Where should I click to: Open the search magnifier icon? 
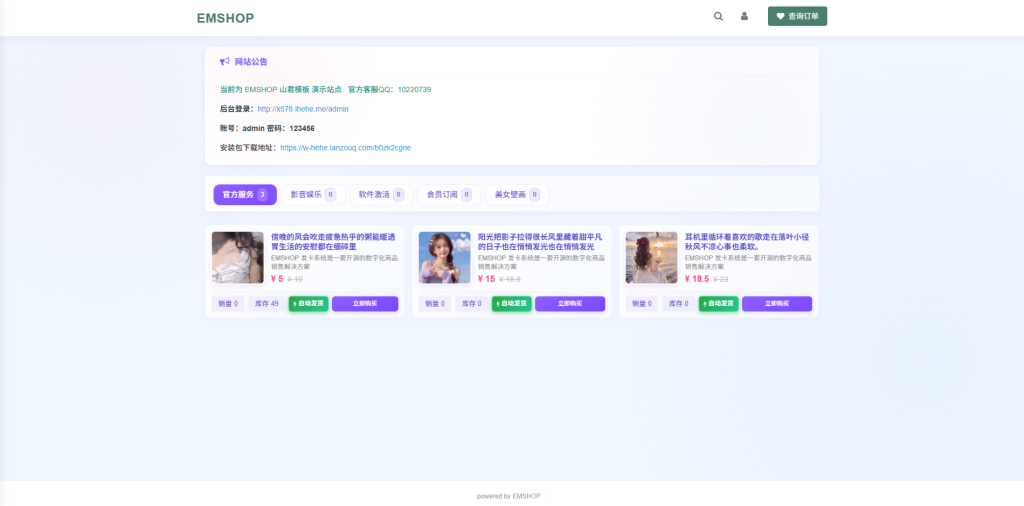point(718,16)
